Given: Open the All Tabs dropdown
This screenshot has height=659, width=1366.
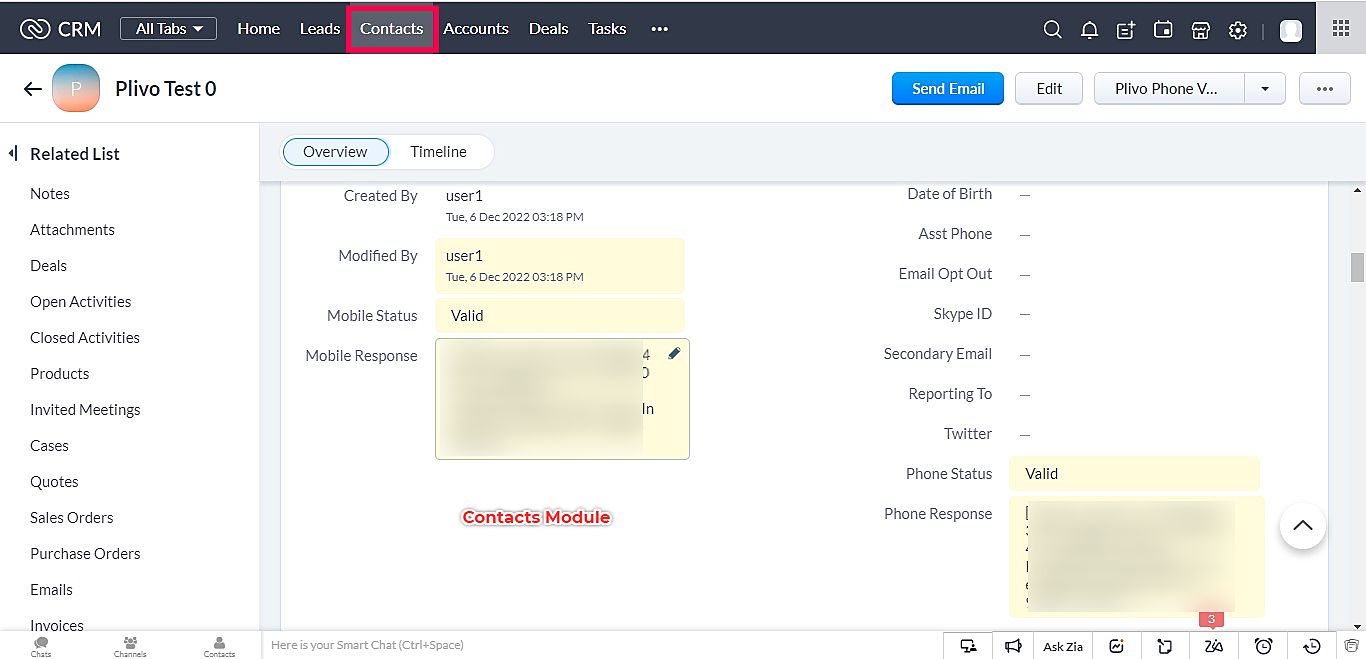Looking at the screenshot, I should (168, 29).
